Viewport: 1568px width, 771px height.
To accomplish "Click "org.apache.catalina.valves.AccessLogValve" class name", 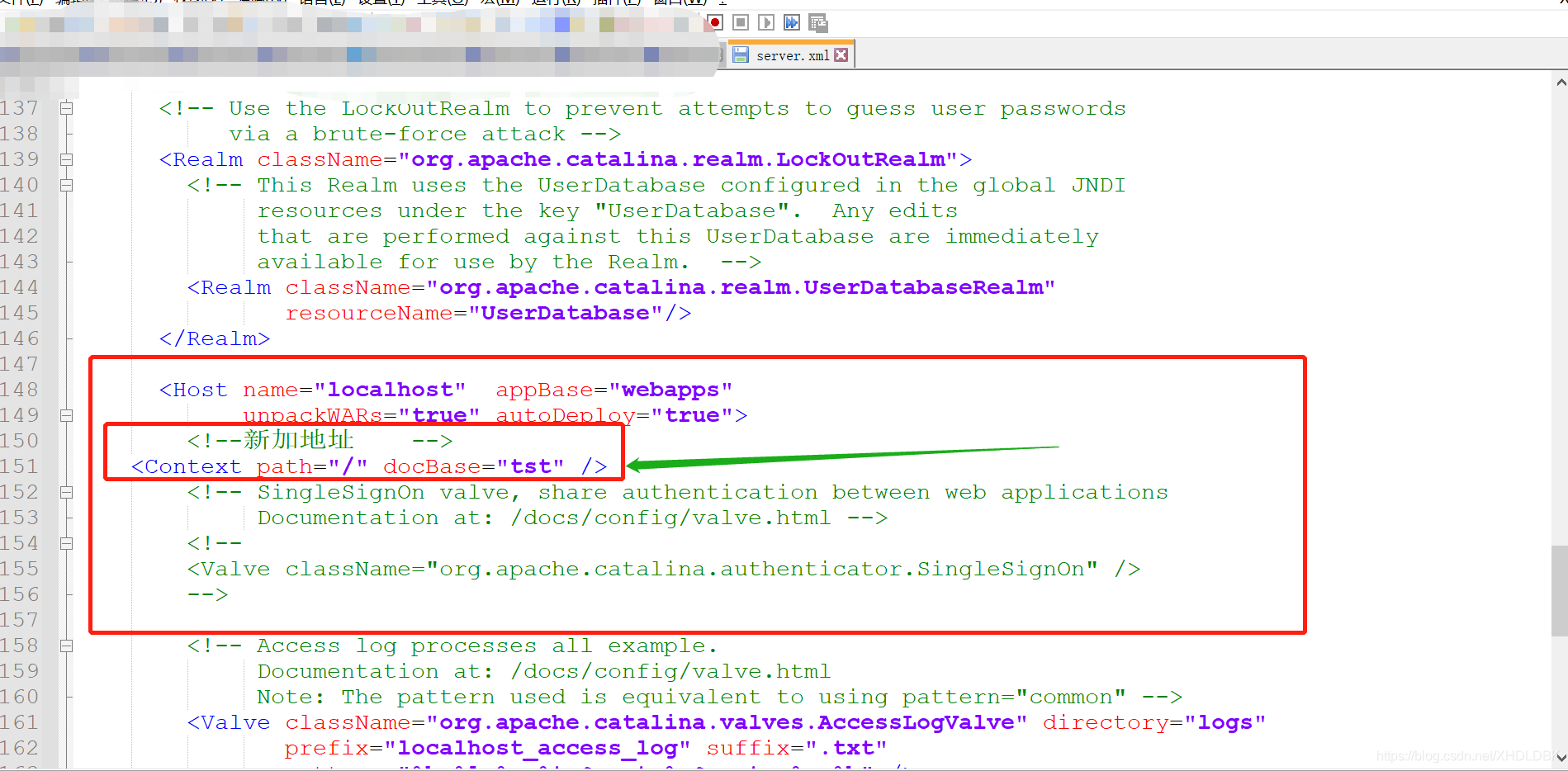I will (727, 722).
